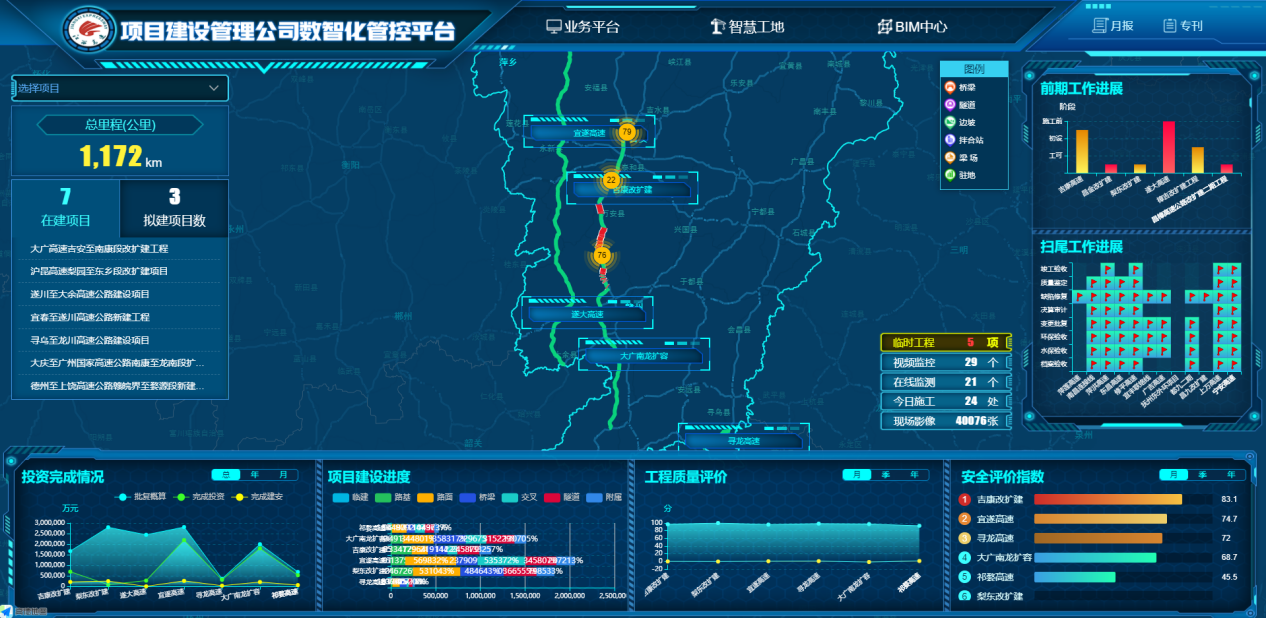Screen dimensions: 1266x618
Task: Open the 月报 monthly report
Action: (x=1113, y=26)
